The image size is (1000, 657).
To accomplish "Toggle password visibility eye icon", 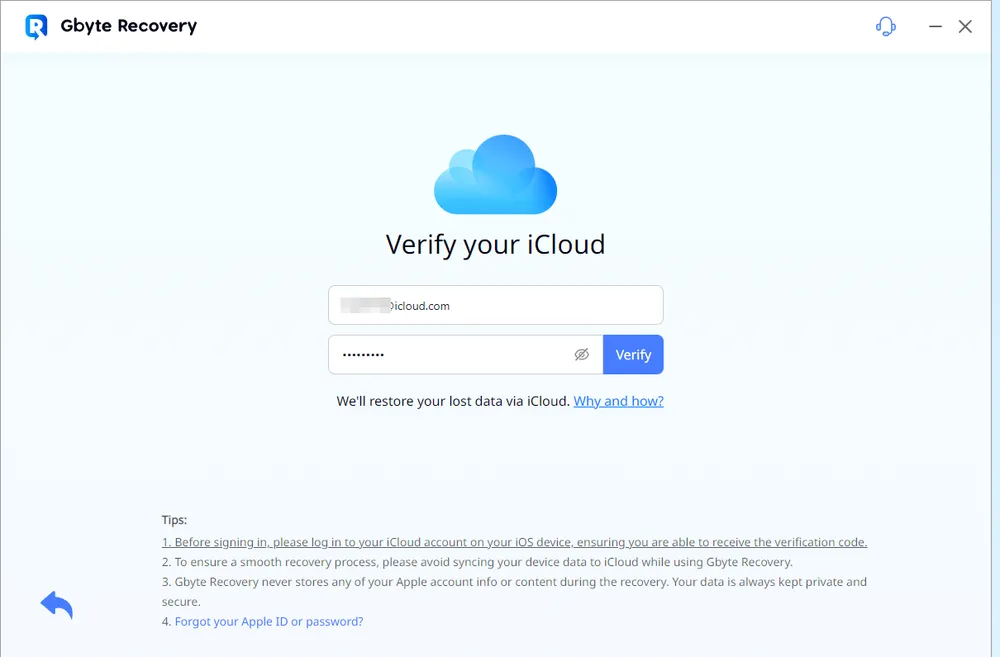I will (x=582, y=355).
